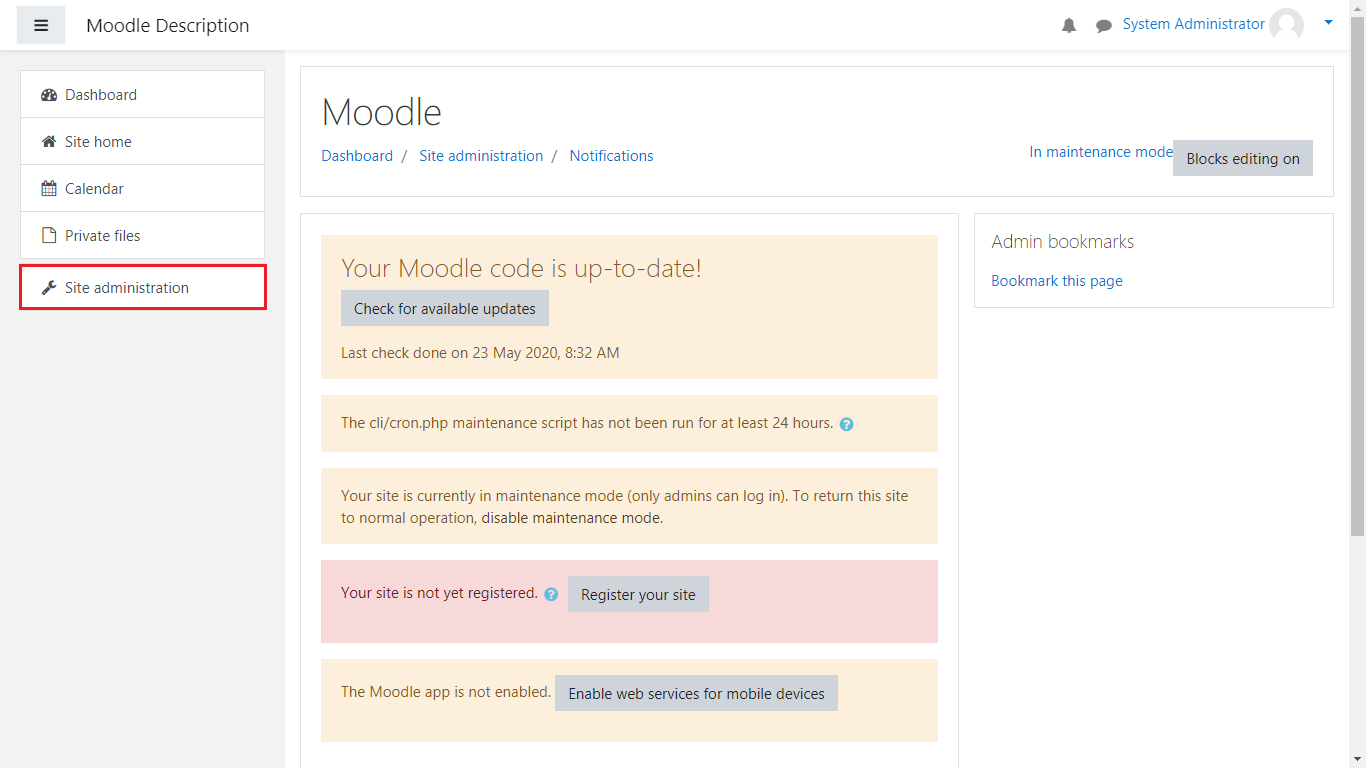Click the user avatar picture
The image size is (1366, 768).
[1286, 25]
